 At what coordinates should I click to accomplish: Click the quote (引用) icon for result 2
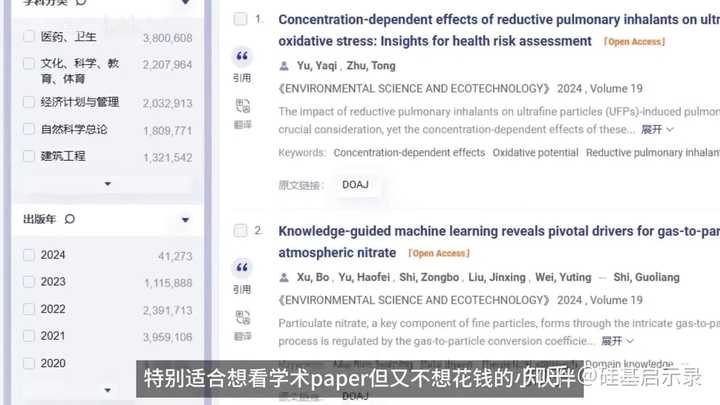242,268
